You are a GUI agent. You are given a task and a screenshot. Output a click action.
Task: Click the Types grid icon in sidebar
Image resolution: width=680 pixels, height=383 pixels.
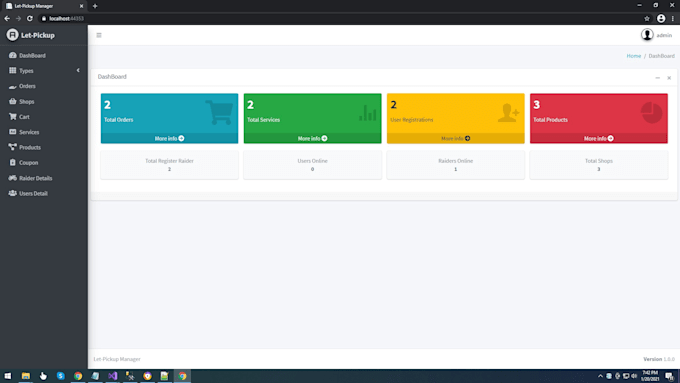[13, 70]
